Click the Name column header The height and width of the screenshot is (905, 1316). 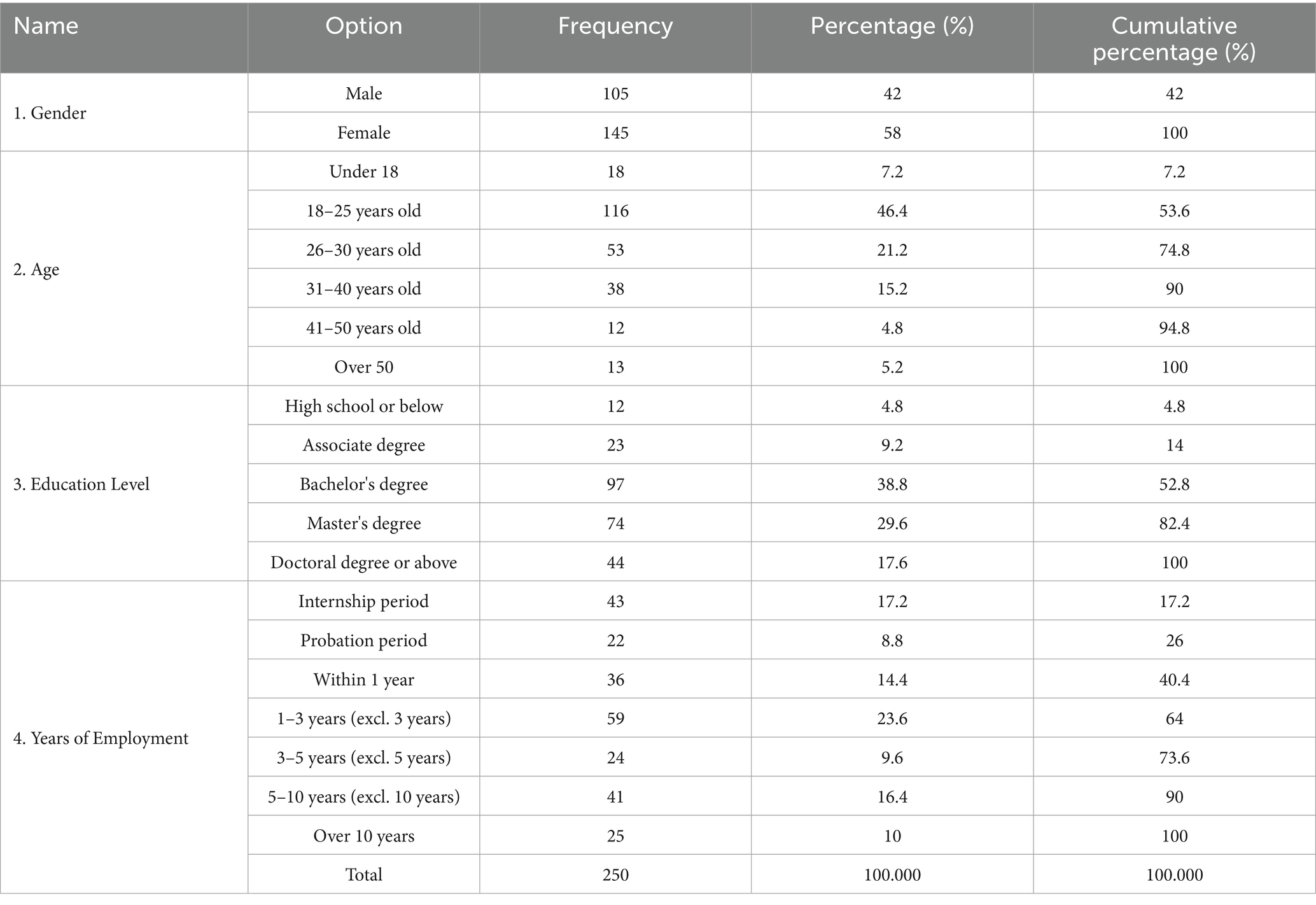point(46,26)
